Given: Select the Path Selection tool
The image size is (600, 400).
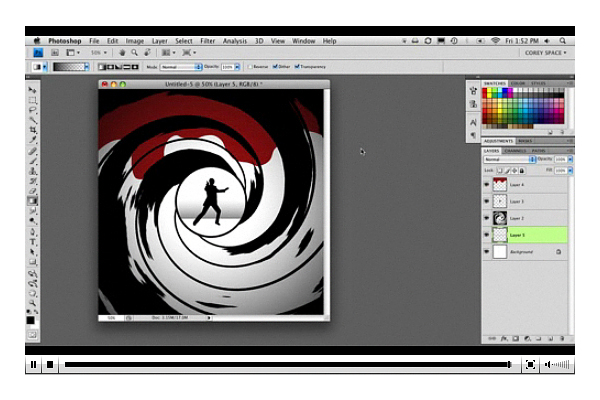Looking at the screenshot, I should [33, 252].
